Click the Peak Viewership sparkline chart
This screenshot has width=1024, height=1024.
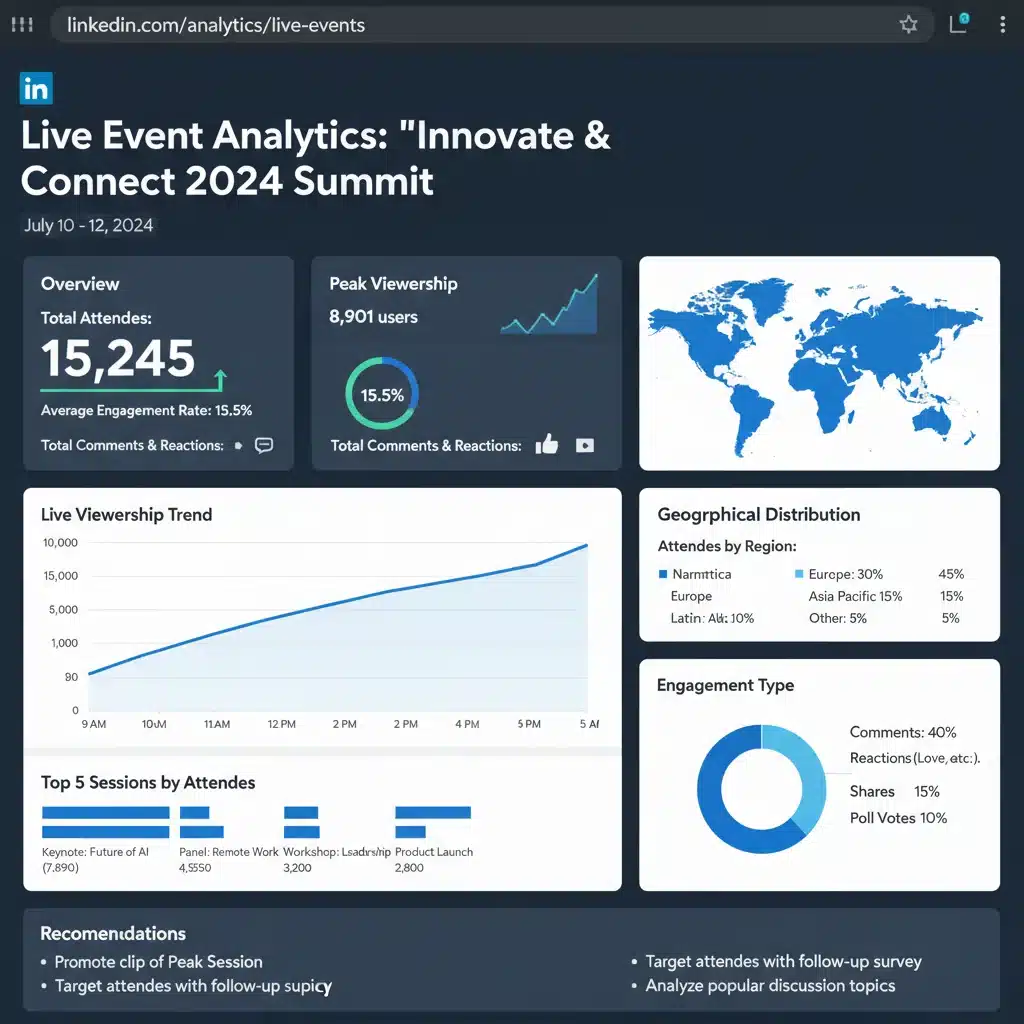pyautogui.click(x=549, y=305)
